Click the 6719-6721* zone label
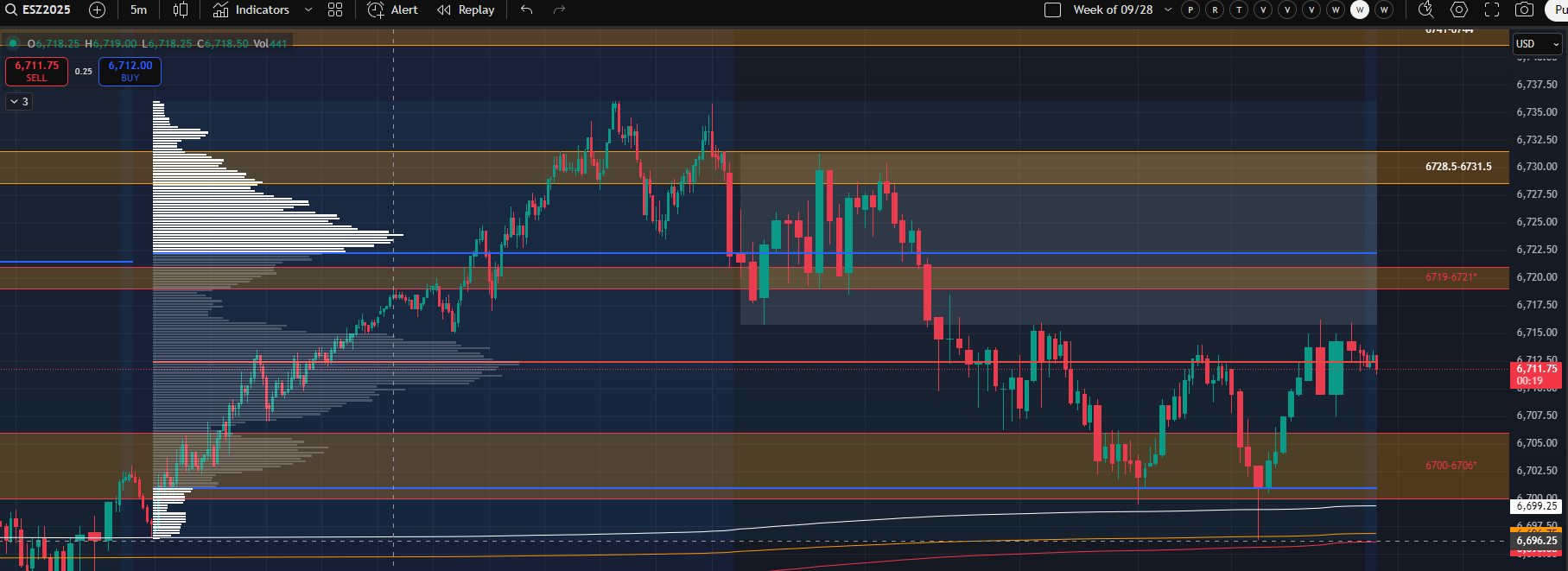The image size is (1568, 571). tap(1451, 277)
